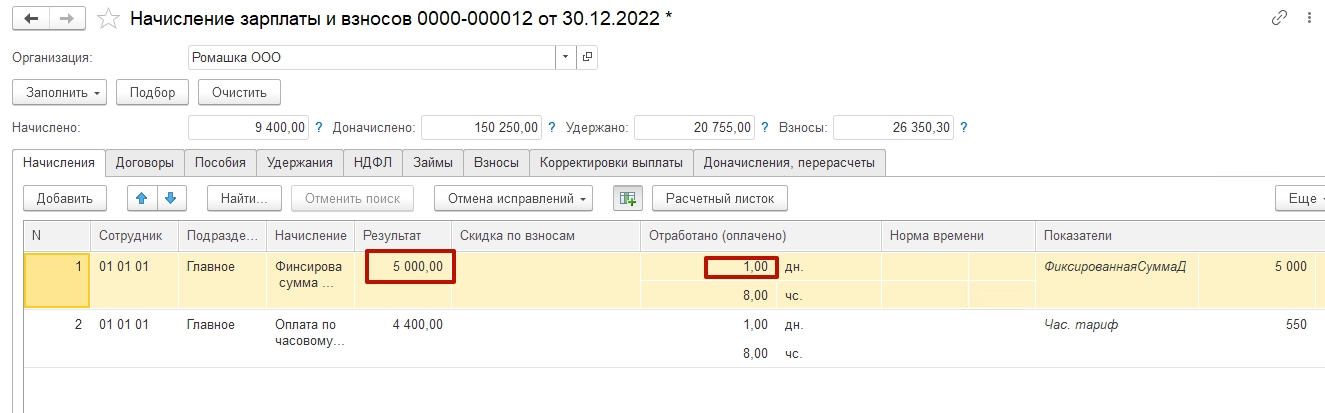The image size is (1325, 413).
Task: Switch to the НДФЛ tab
Action: point(373,162)
